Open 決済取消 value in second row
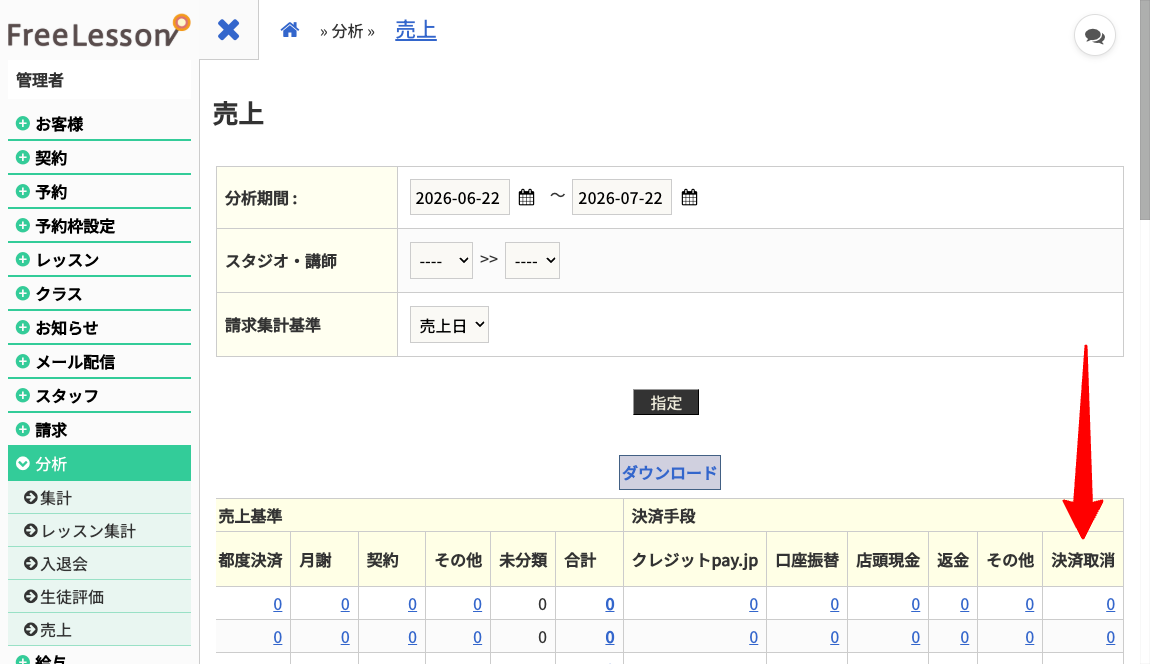This screenshot has width=1150, height=664. click(1110, 637)
